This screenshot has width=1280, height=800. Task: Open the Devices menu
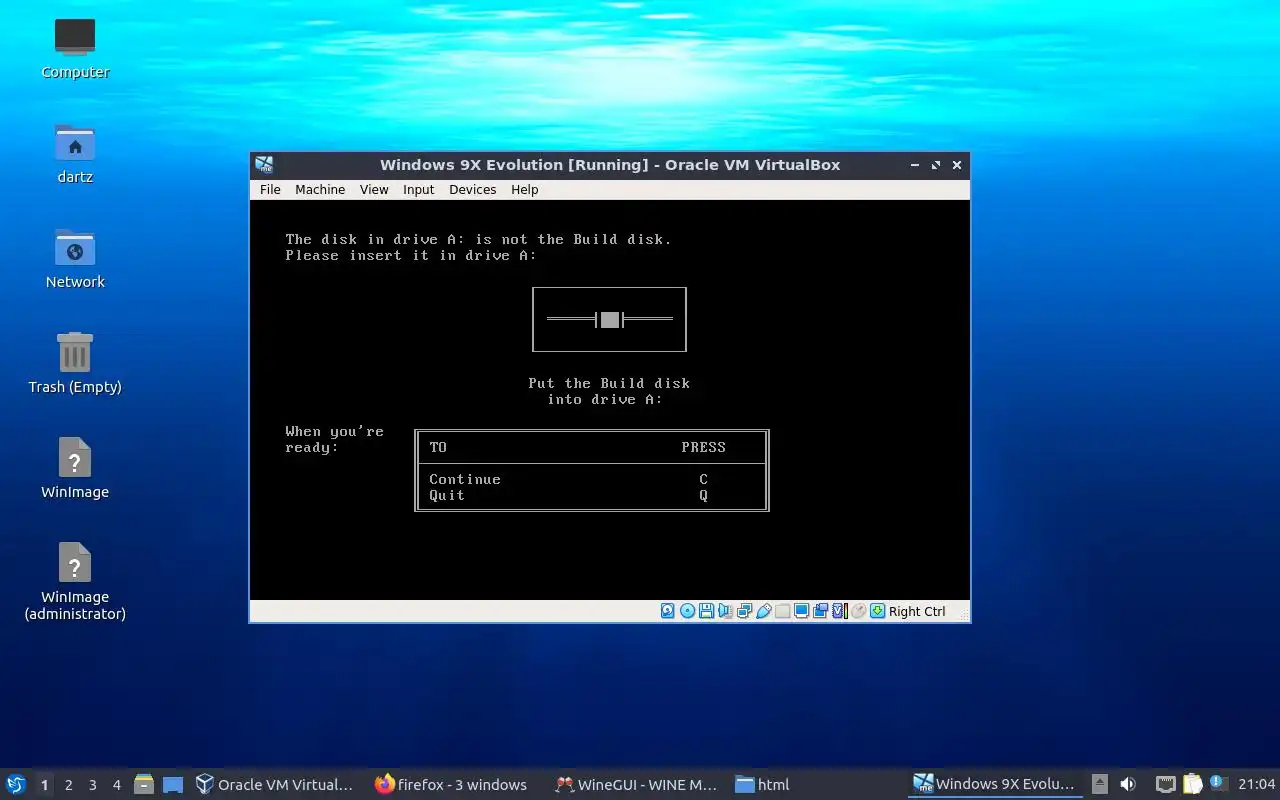[473, 190]
